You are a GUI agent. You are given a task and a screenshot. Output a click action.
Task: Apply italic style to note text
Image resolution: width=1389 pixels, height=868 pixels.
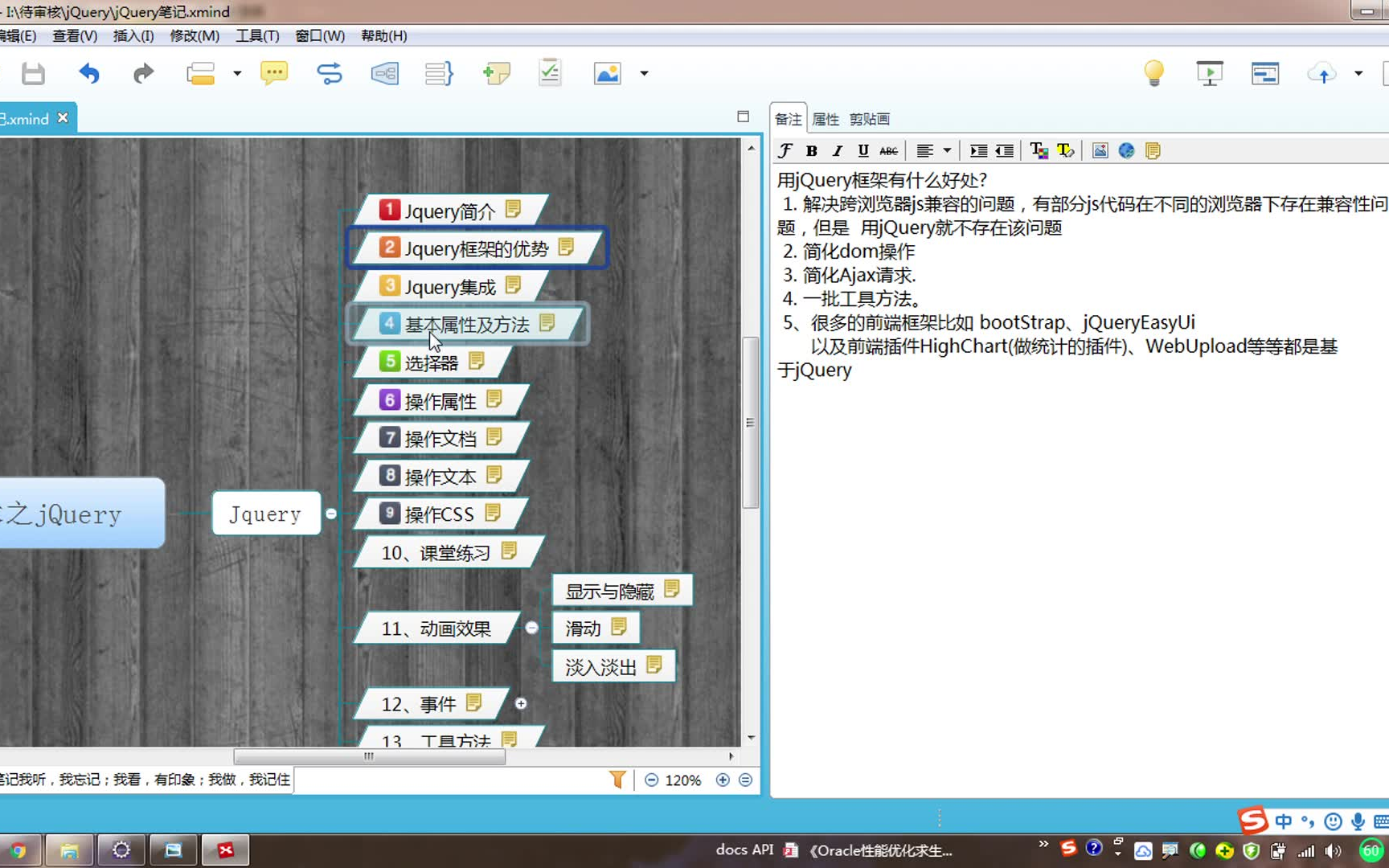(837, 150)
